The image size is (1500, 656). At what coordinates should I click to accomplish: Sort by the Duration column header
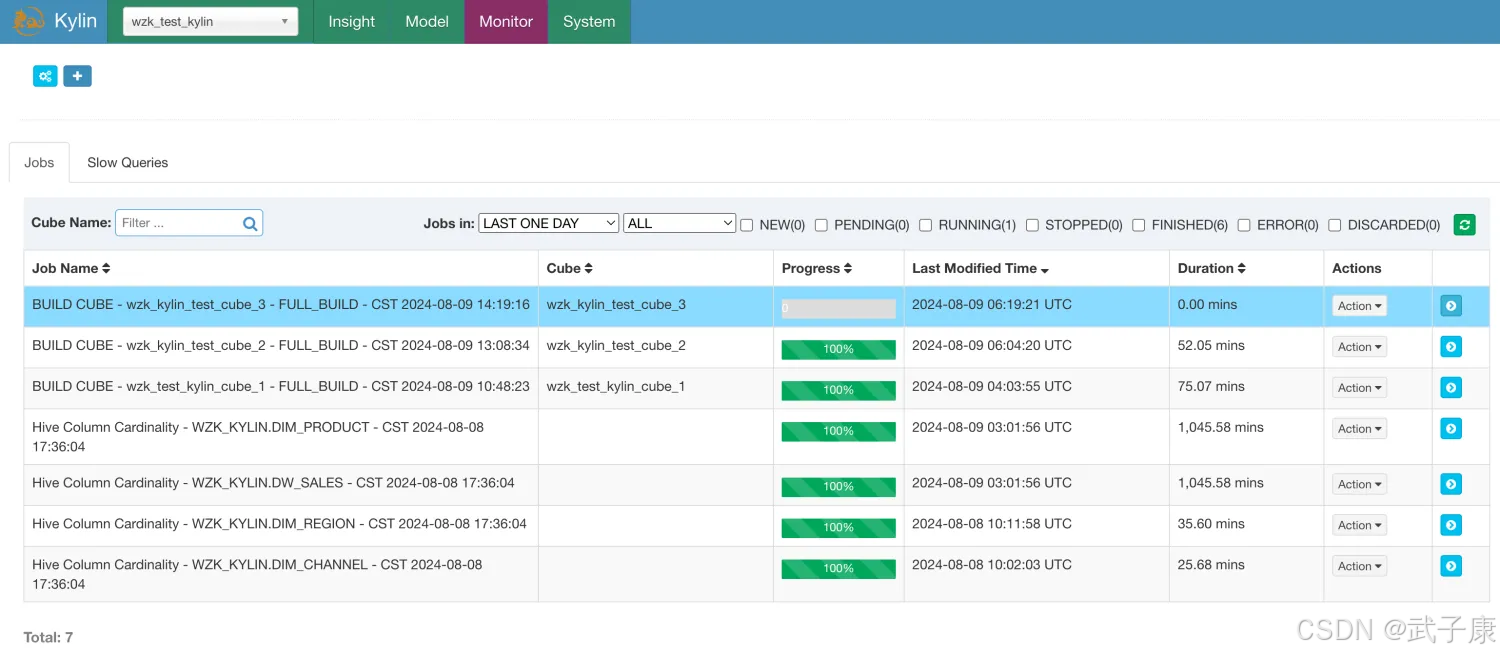click(x=1211, y=268)
